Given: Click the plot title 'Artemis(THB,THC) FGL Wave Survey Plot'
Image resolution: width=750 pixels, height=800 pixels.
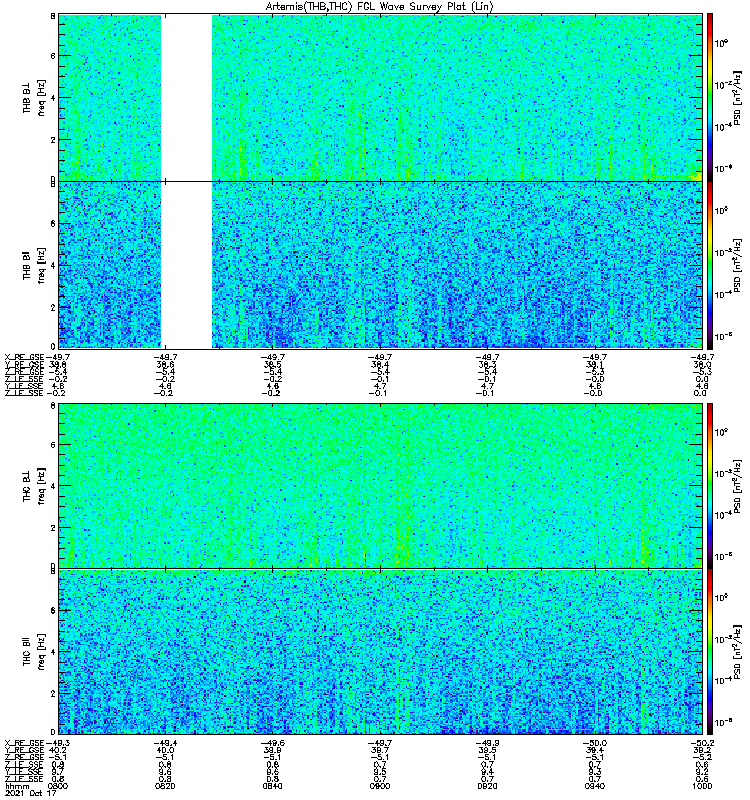Looking at the screenshot, I should click(380, 7).
